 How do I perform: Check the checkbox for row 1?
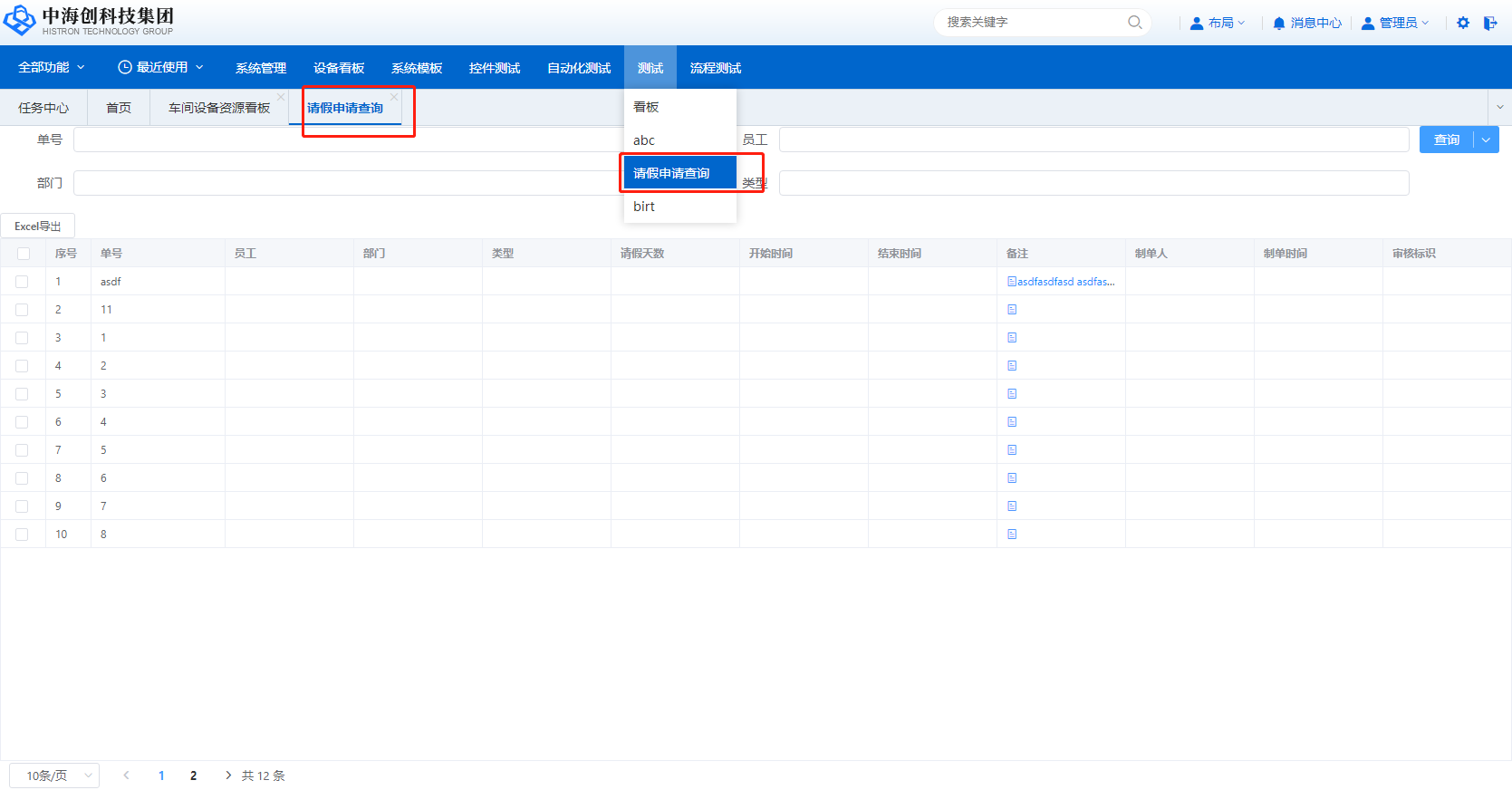tap(22, 282)
